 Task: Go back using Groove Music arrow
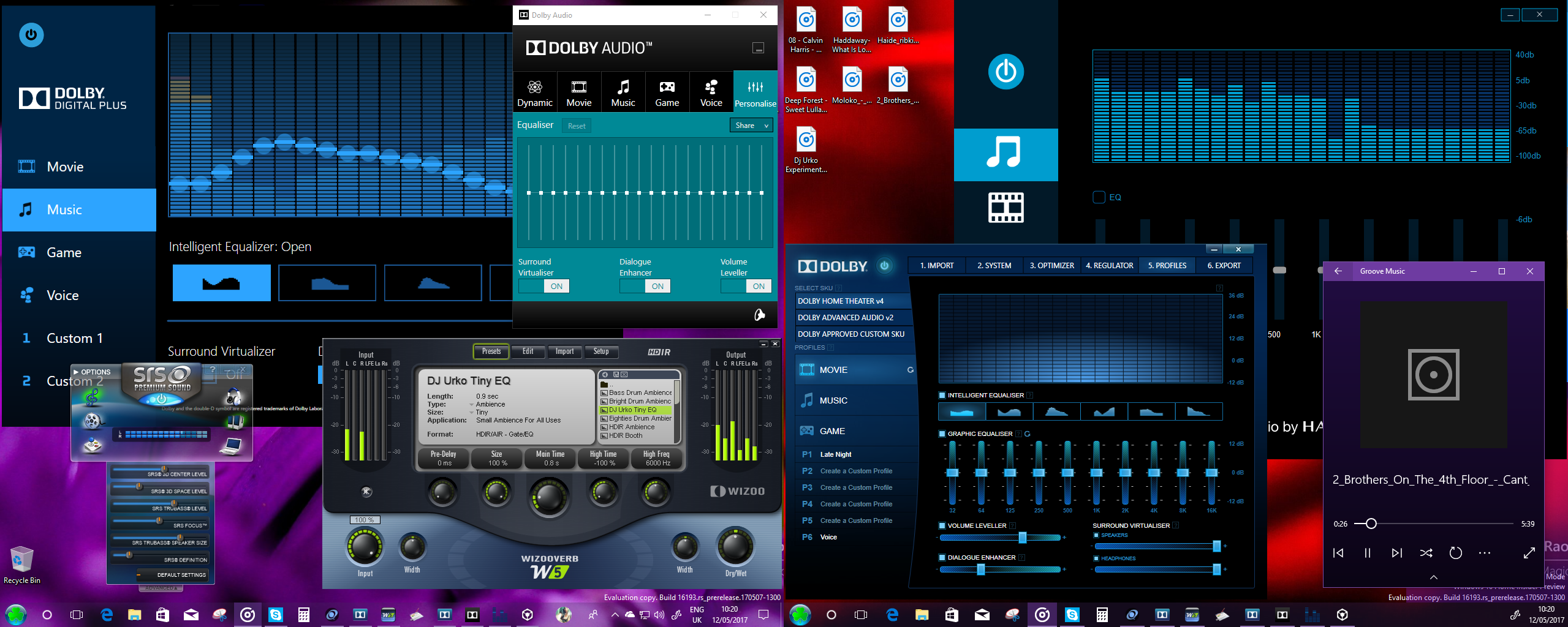[1338, 271]
